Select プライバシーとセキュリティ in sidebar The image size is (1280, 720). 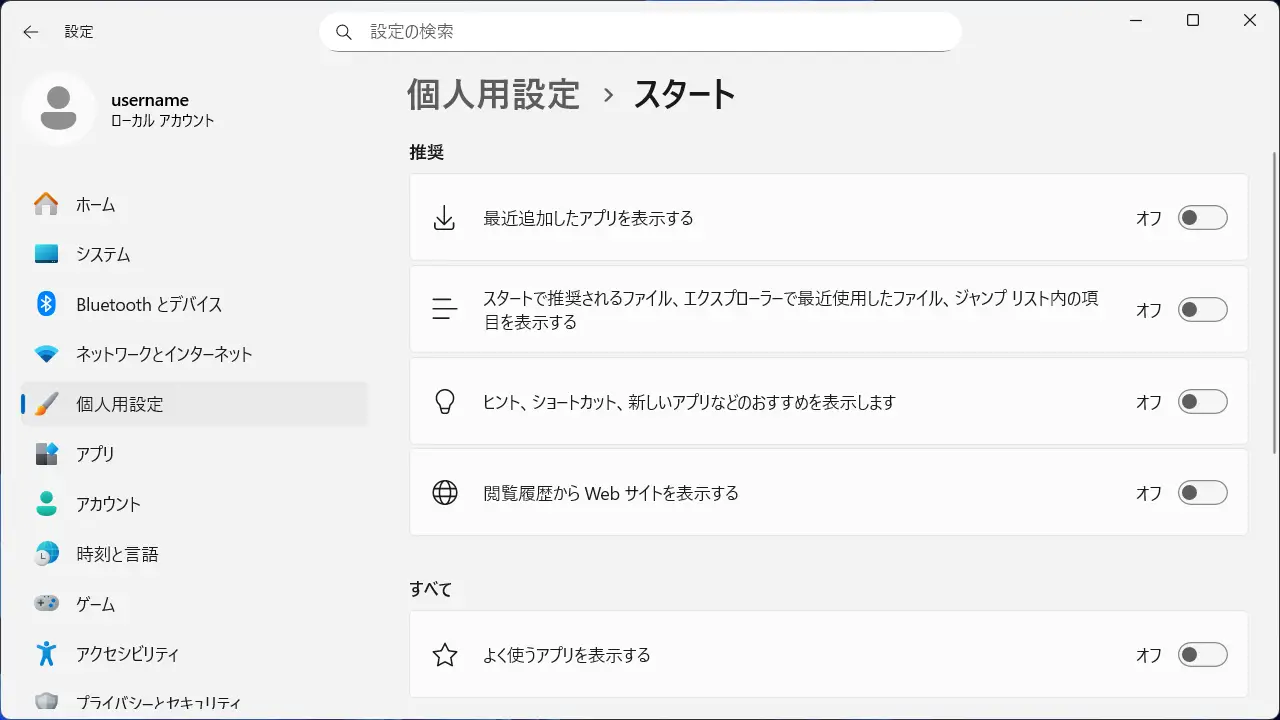click(158, 703)
